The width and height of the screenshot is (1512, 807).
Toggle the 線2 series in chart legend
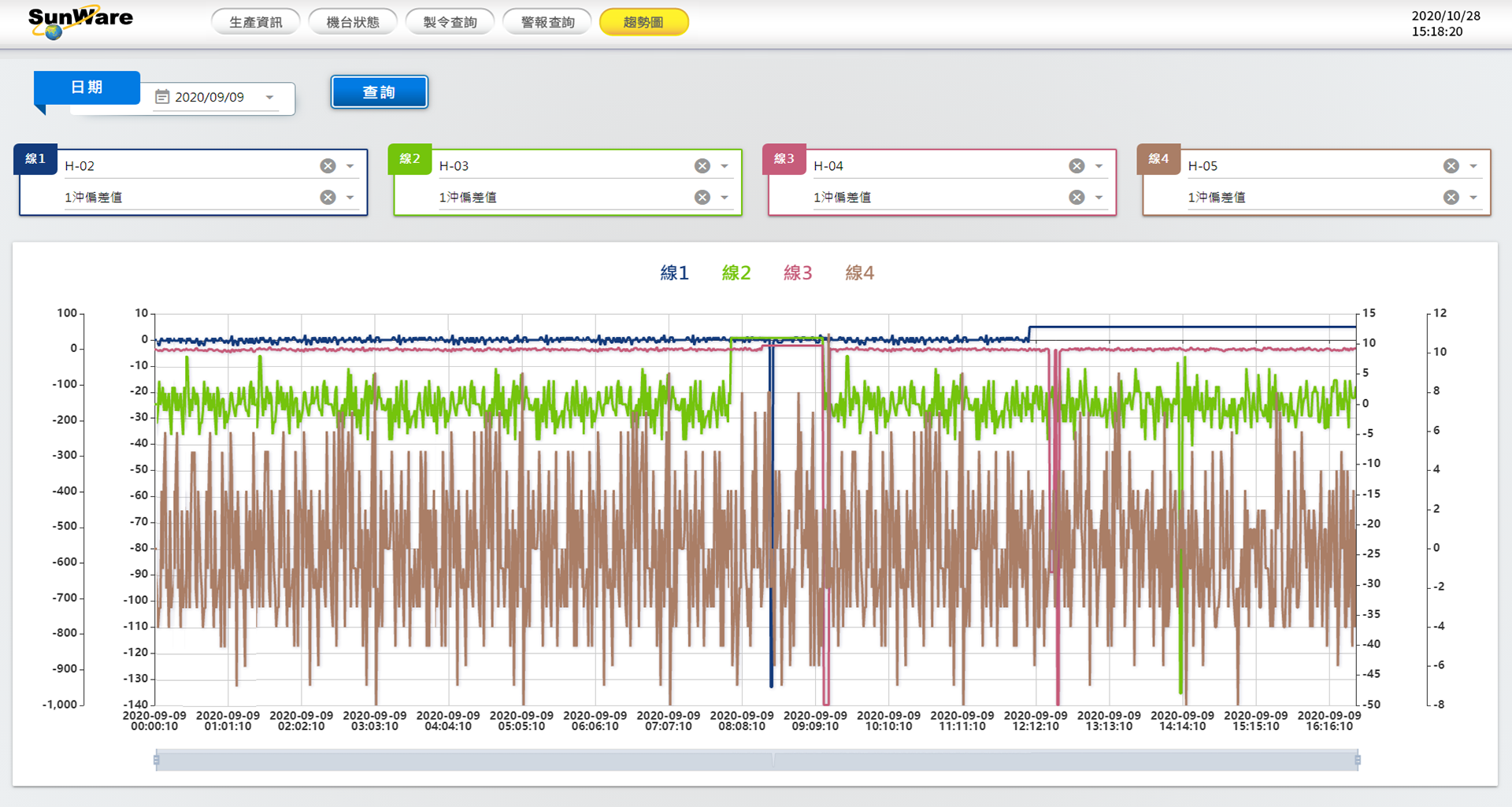[736, 273]
